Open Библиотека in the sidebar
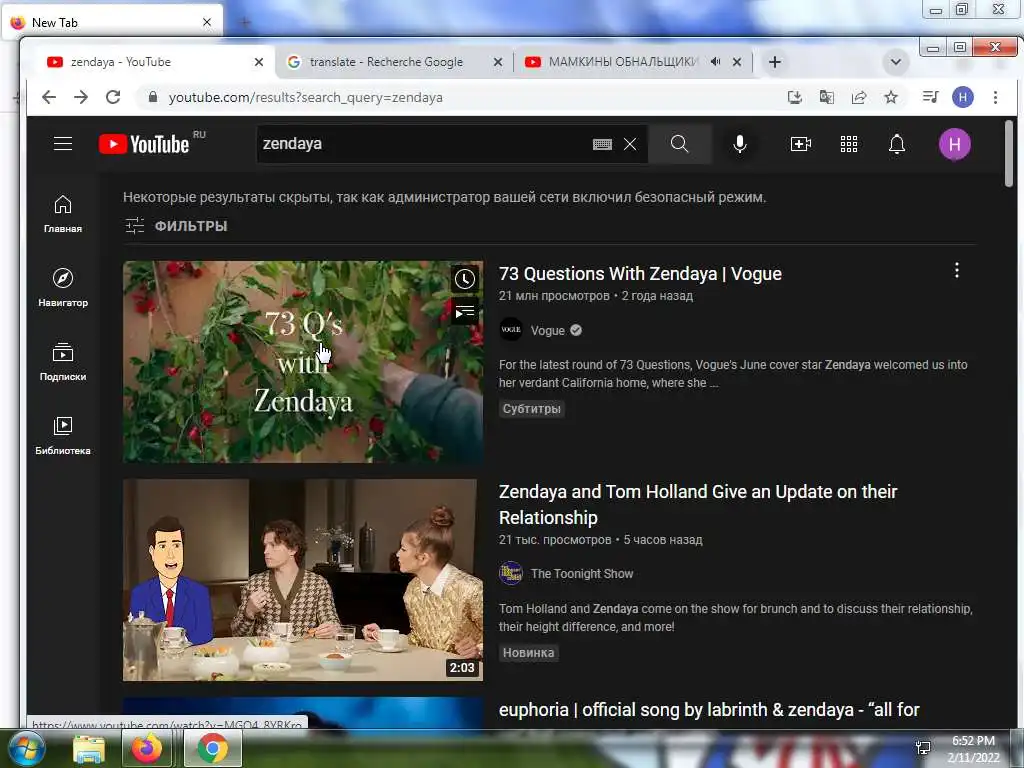Viewport: 1024px width, 768px height. tap(63, 436)
